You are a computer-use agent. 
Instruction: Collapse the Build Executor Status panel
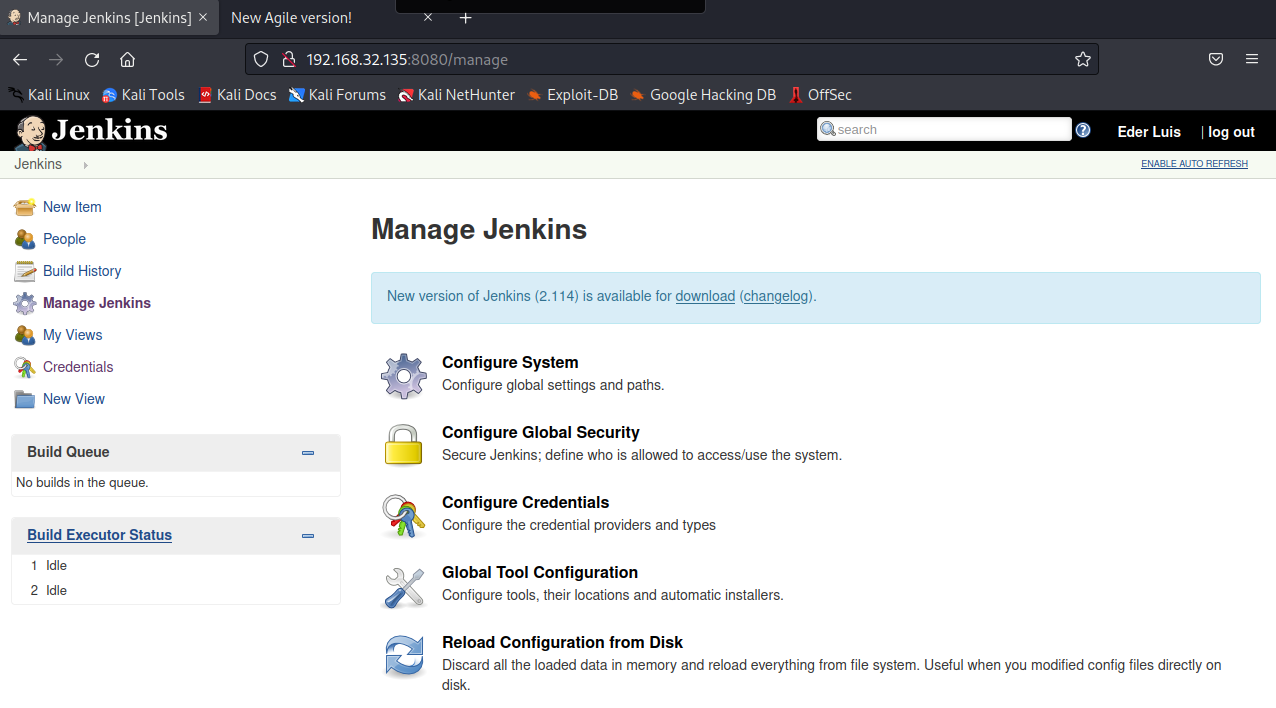pyautogui.click(x=308, y=536)
